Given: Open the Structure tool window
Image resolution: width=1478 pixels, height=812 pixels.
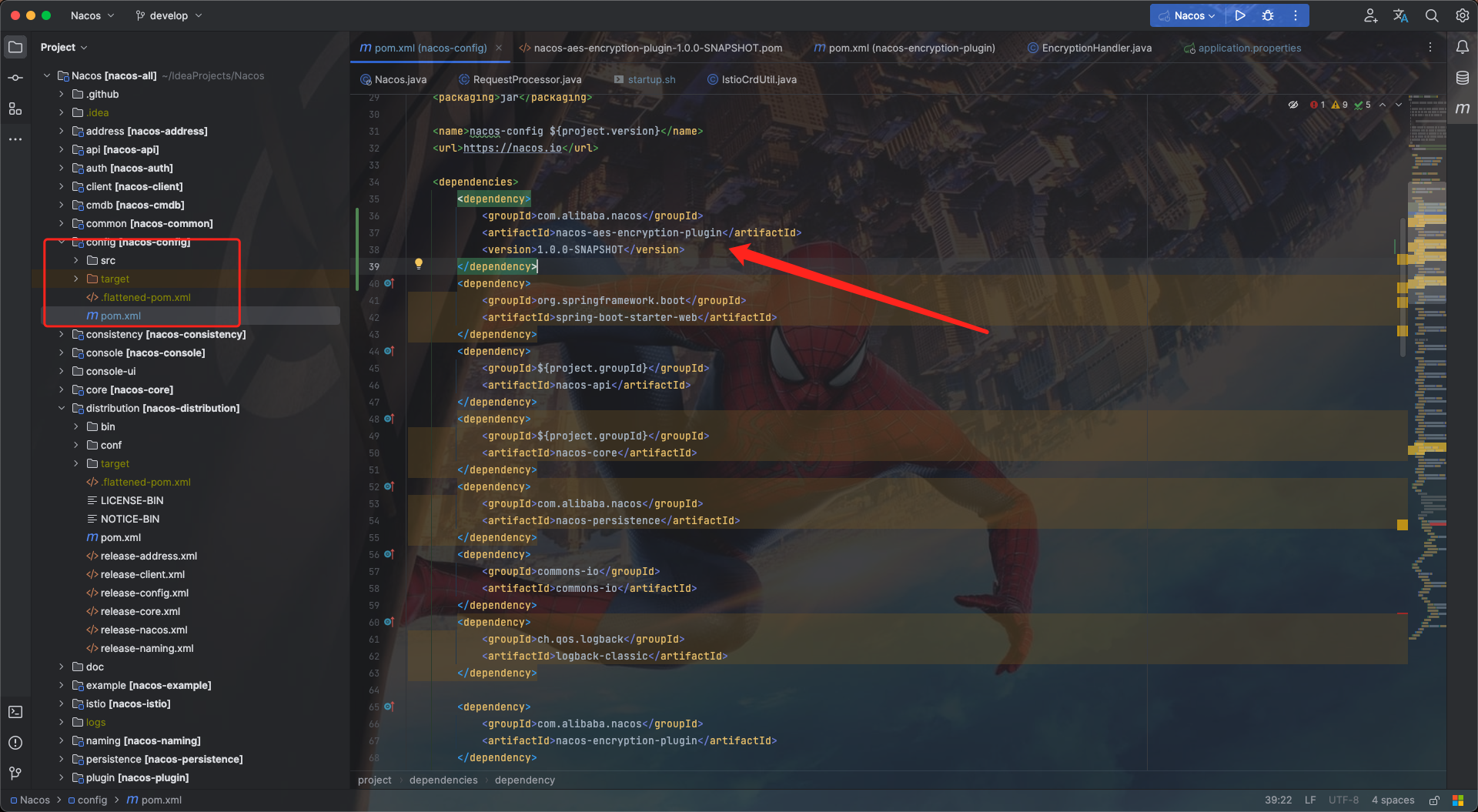Looking at the screenshot, I should (x=15, y=109).
